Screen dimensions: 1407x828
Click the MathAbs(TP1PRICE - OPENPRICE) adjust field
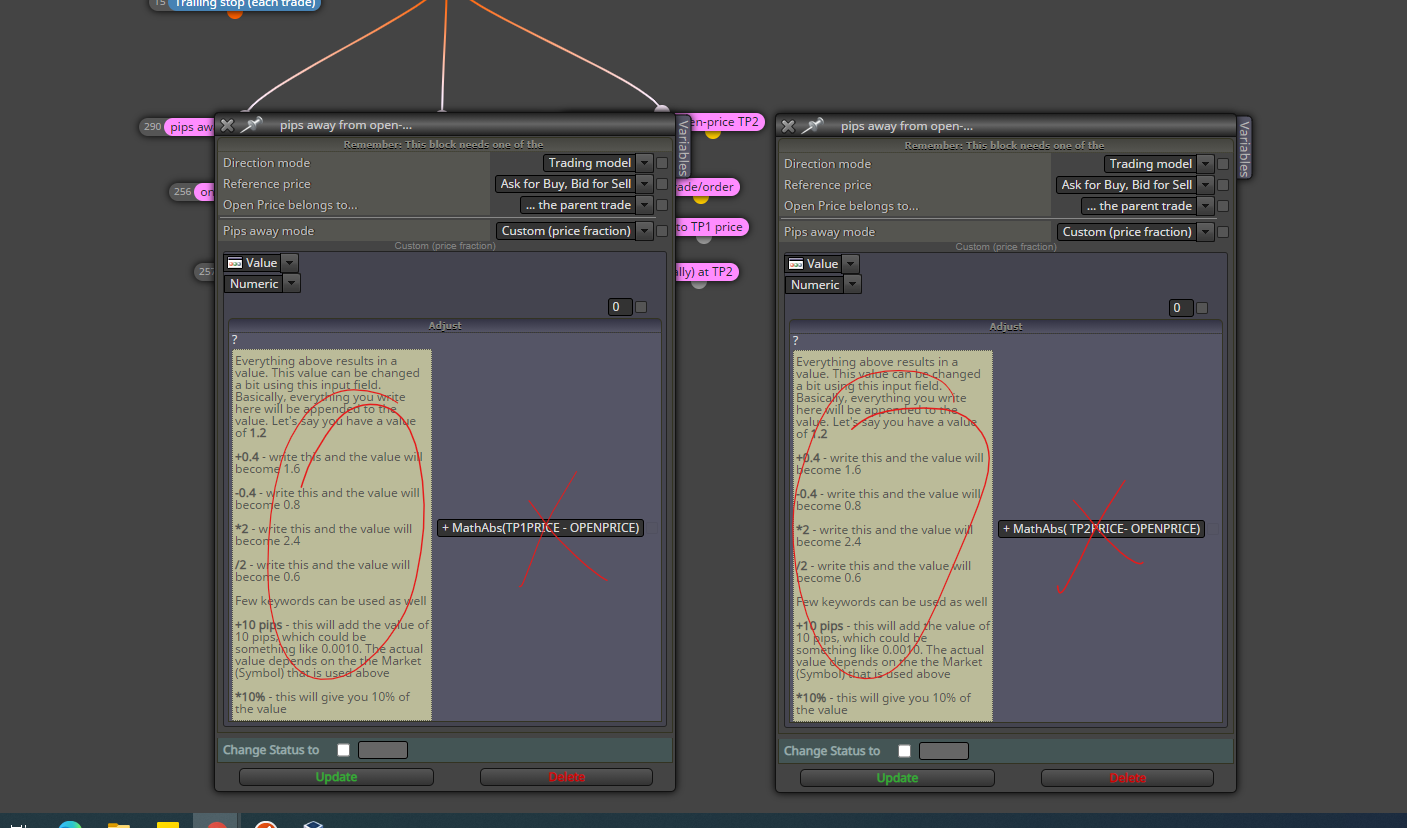(x=540, y=528)
